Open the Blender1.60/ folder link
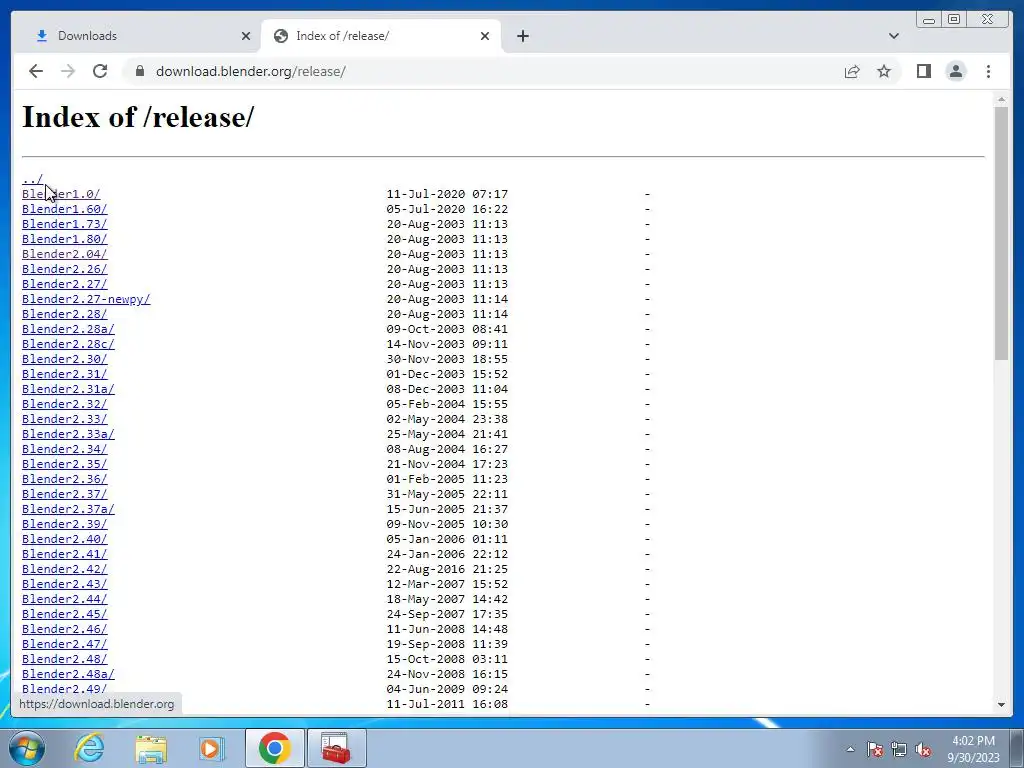Screen dimensions: 1024x768 (x=64, y=209)
